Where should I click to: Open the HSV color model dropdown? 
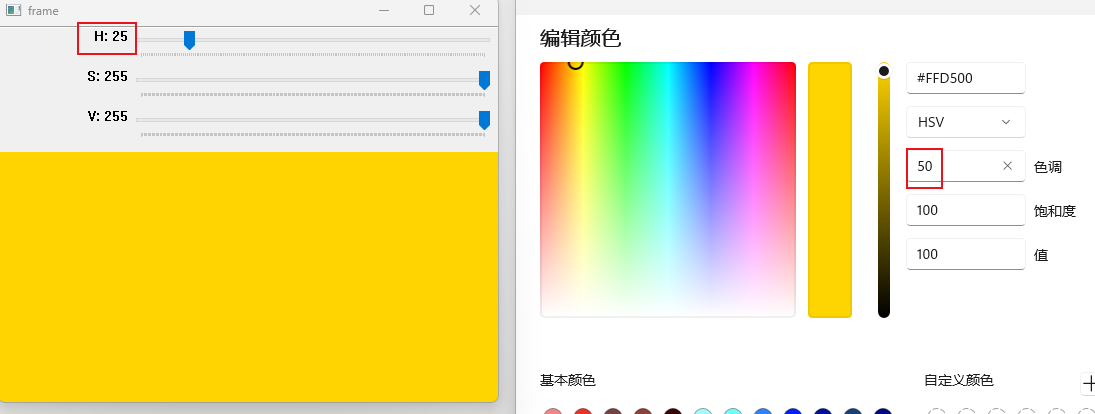[x=966, y=122]
